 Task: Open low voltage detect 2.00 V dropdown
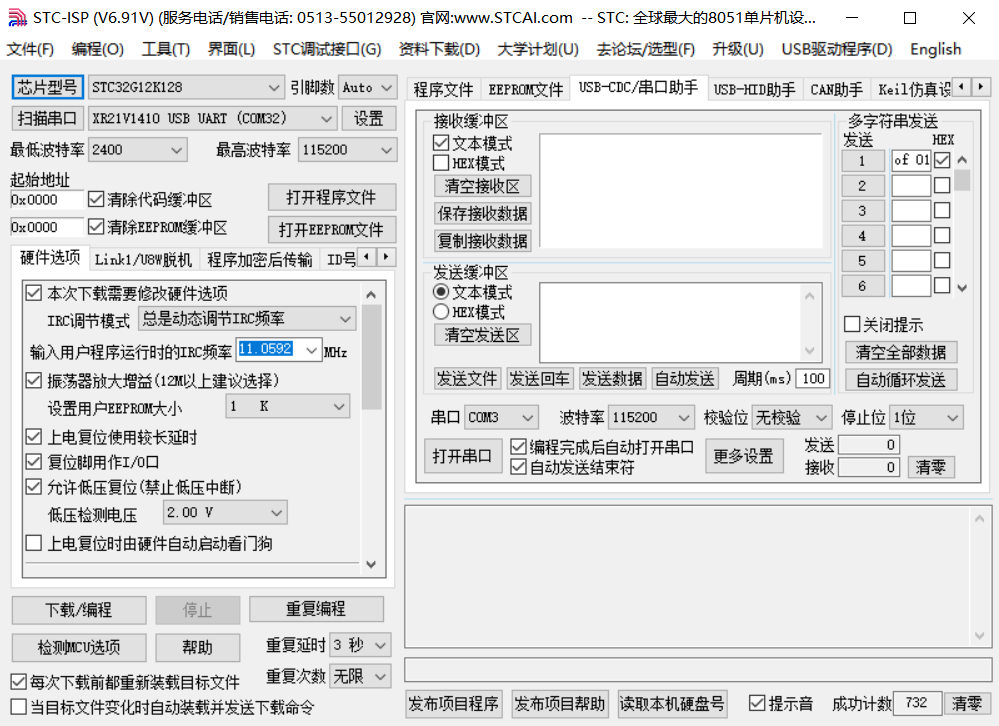[x=226, y=512]
